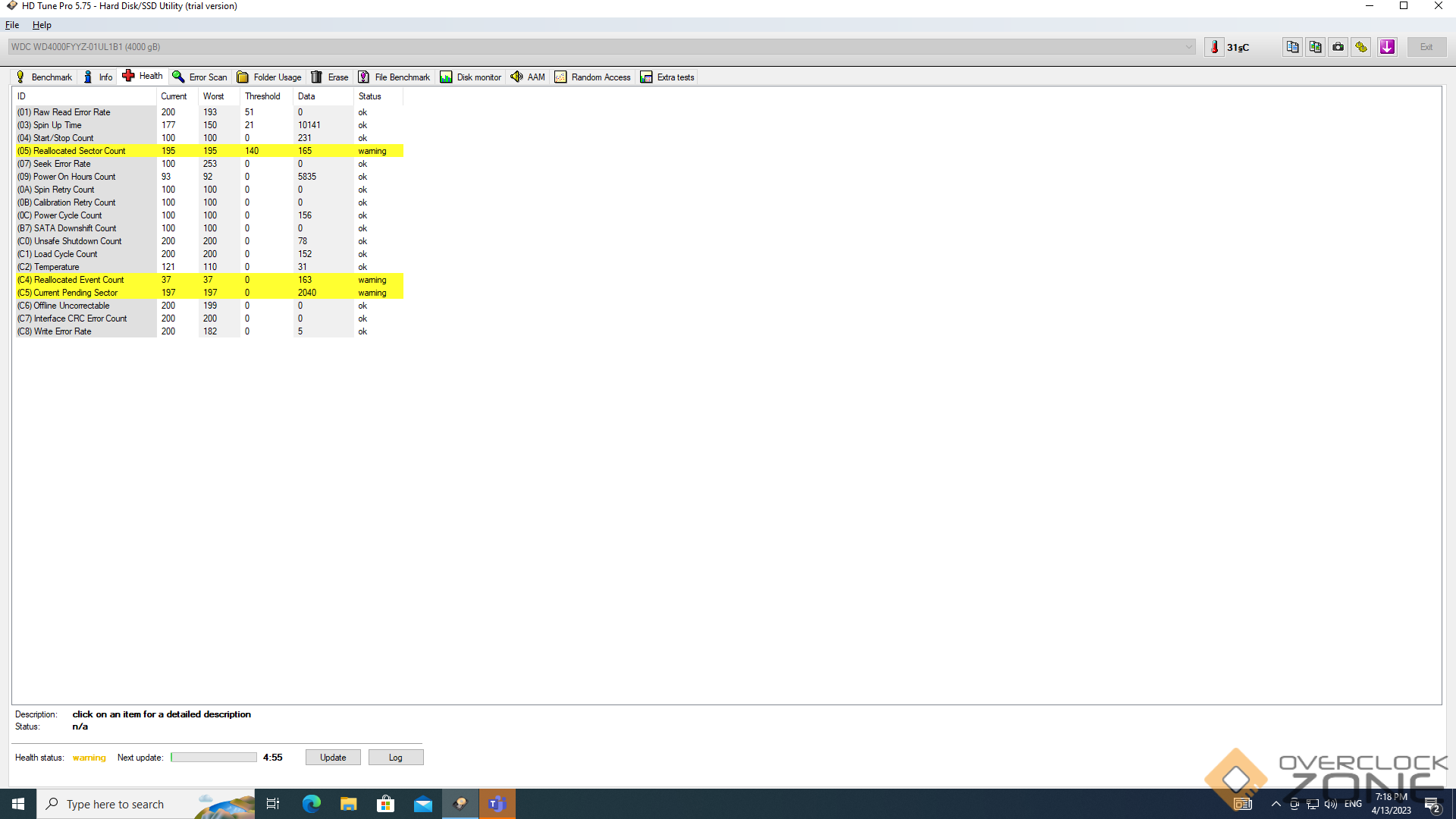
Task: Show hidden system tray icons chevron
Action: 1276,804
